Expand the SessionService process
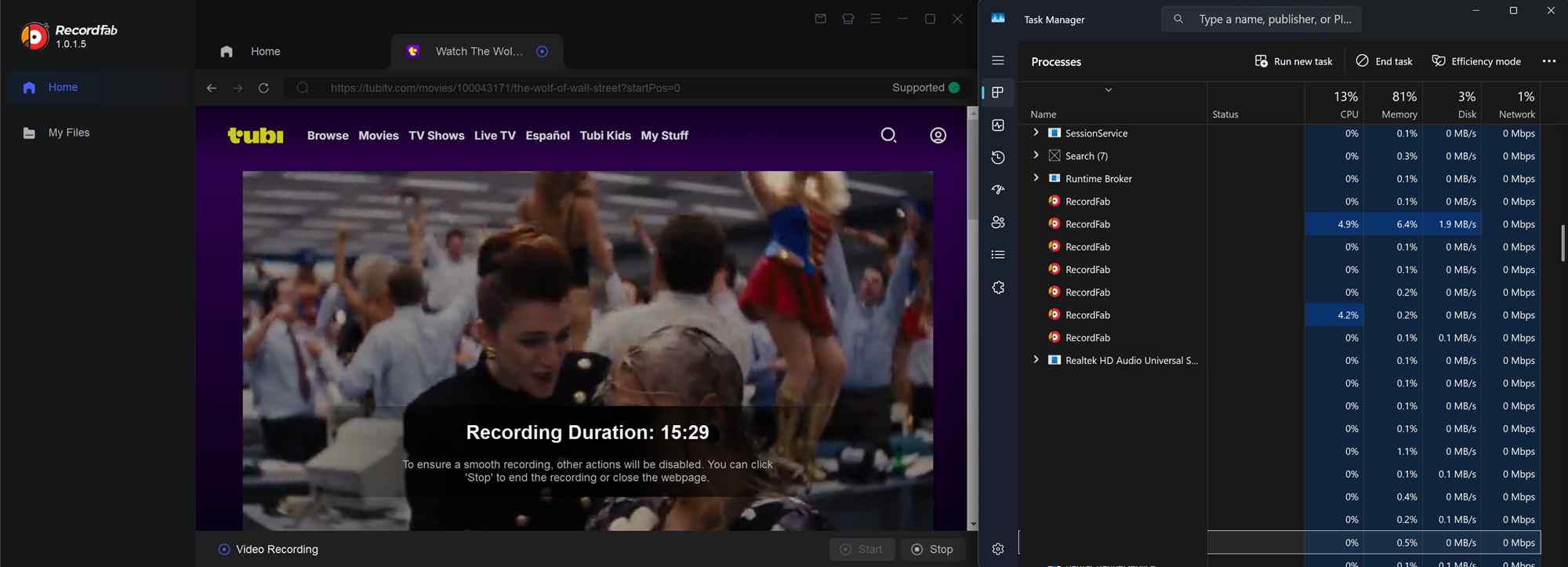 click(1036, 133)
